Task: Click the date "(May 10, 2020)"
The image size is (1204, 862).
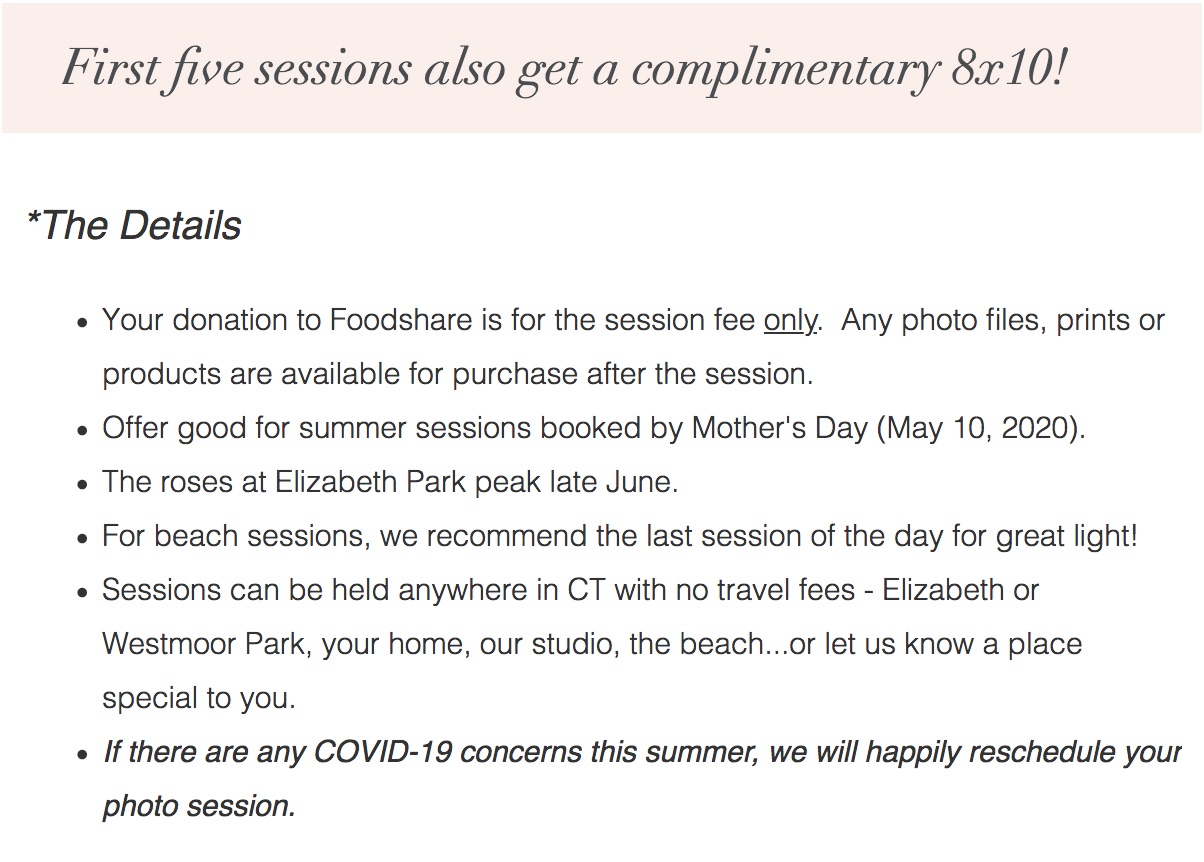Action: (x=981, y=429)
